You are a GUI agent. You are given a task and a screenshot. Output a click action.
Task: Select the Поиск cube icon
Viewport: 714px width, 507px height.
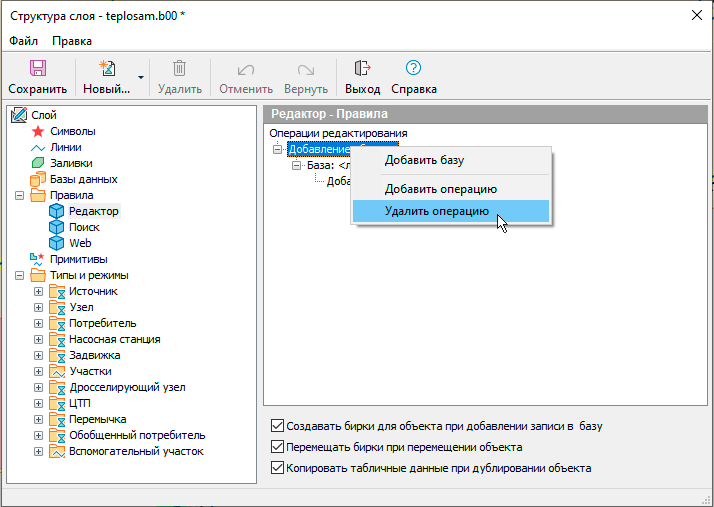point(55,227)
